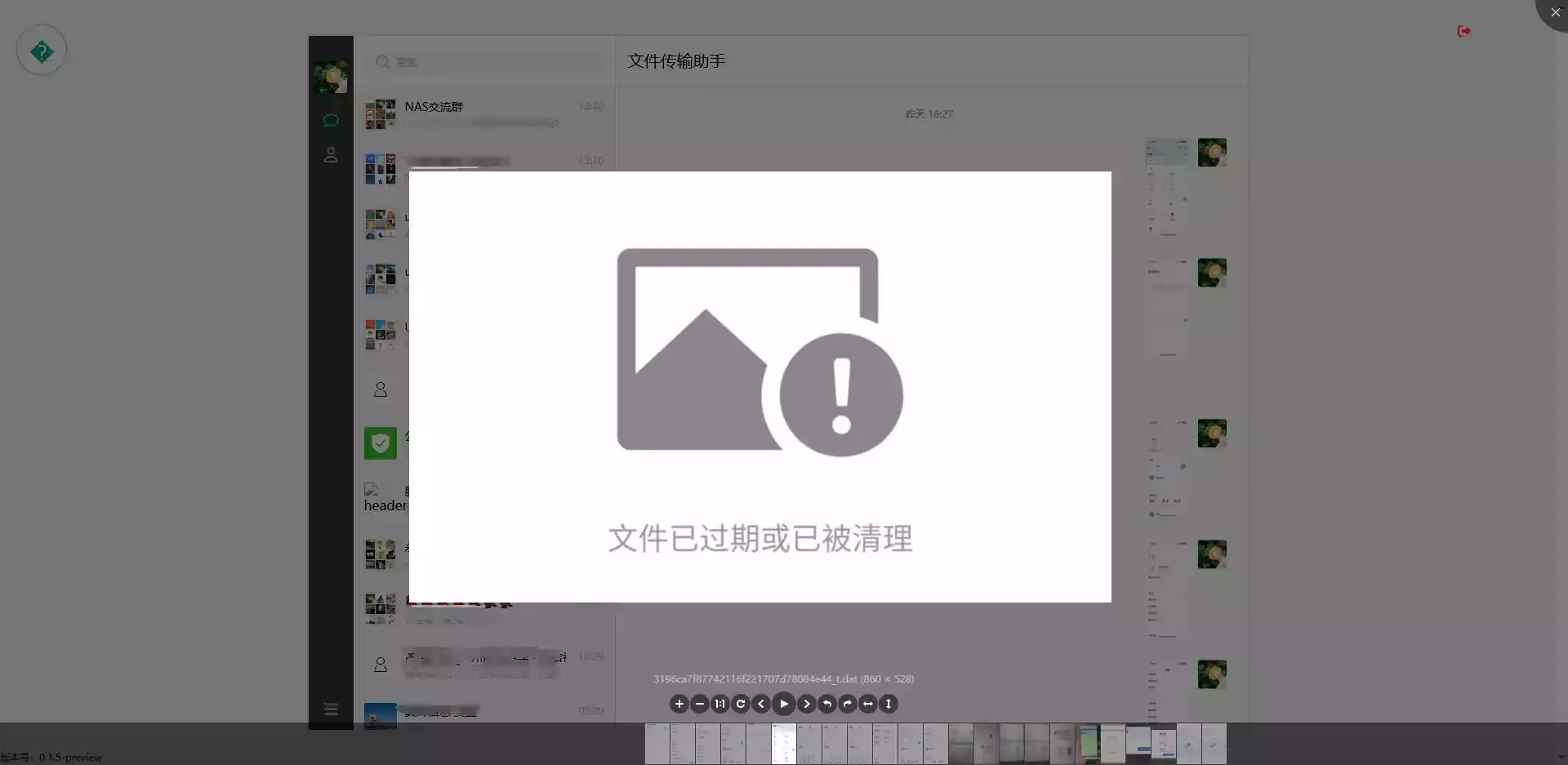
Task: Zoom out with the minus button
Action: pos(700,704)
